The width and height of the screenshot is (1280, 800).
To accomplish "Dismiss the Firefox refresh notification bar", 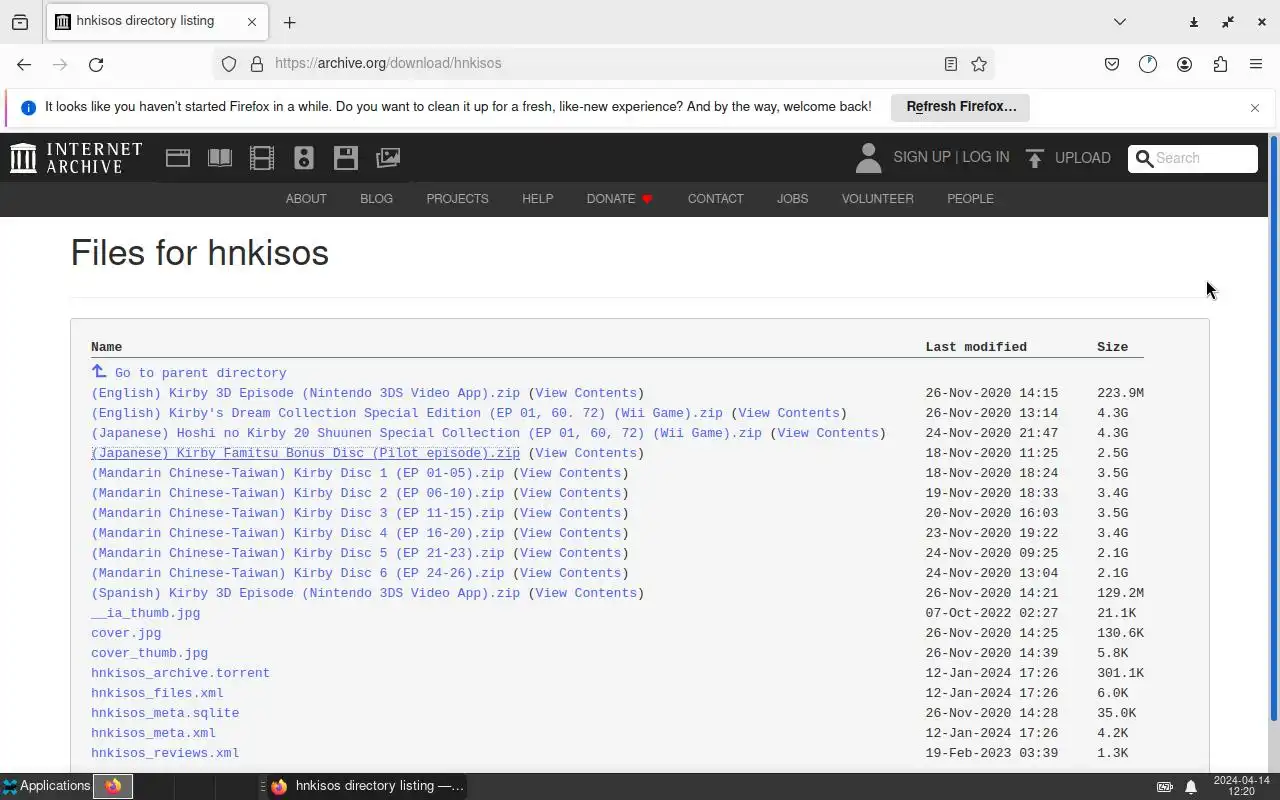I will point(1255,108).
